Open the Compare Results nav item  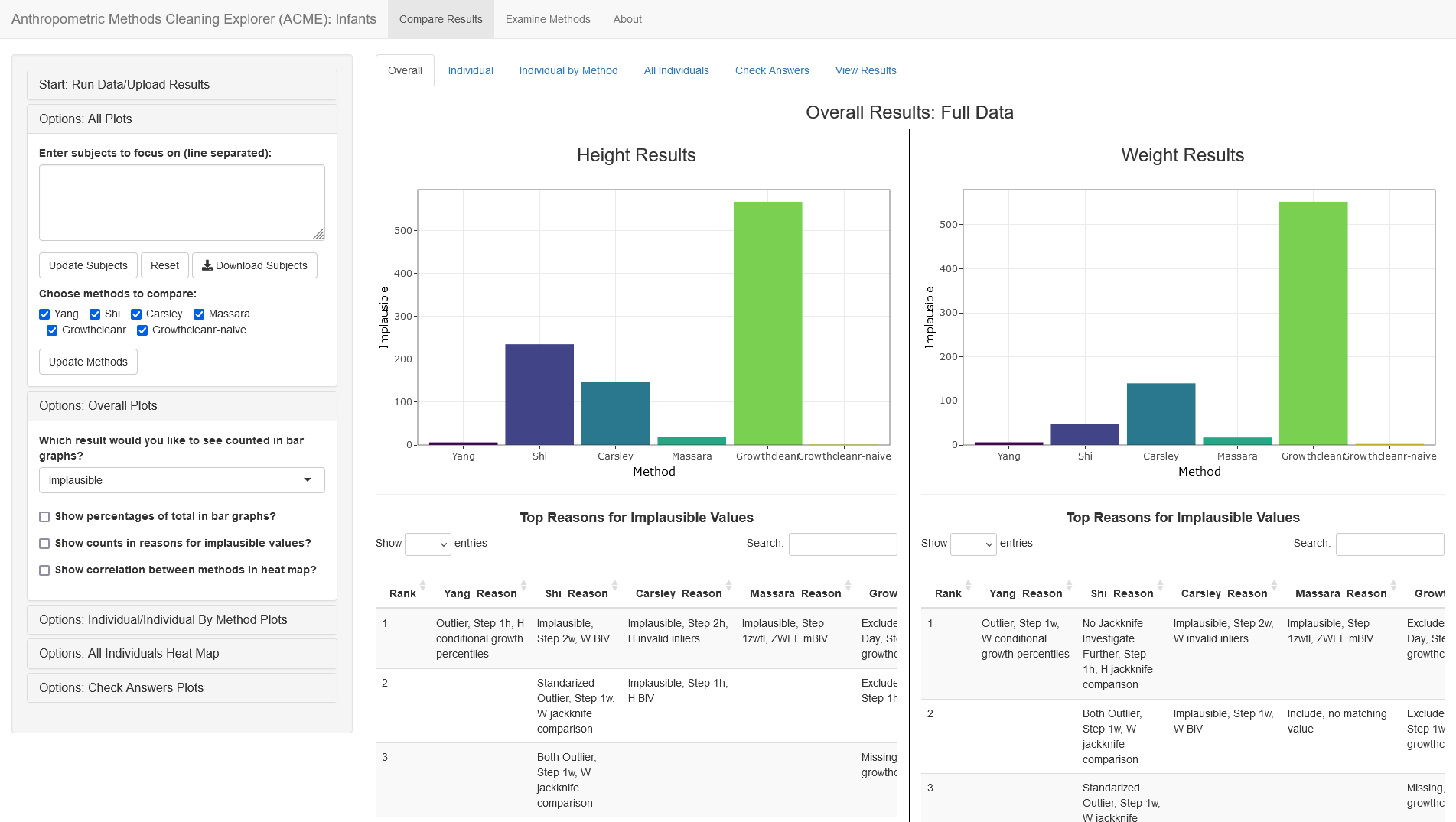tap(441, 19)
